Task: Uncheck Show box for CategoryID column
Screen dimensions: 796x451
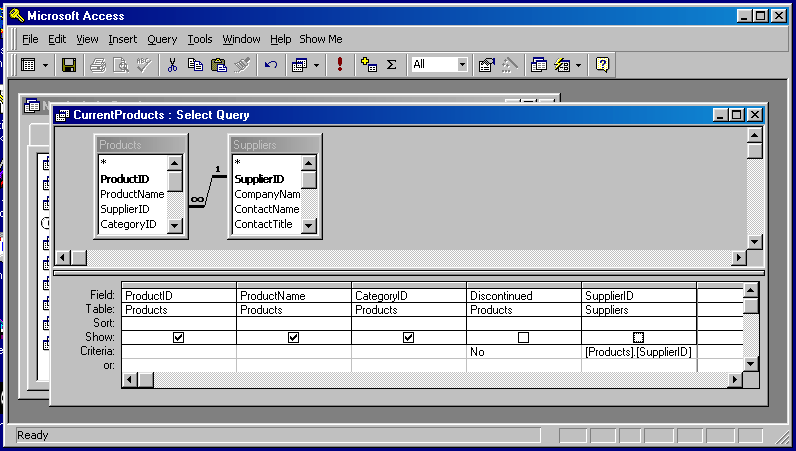Action: click(408, 337)
